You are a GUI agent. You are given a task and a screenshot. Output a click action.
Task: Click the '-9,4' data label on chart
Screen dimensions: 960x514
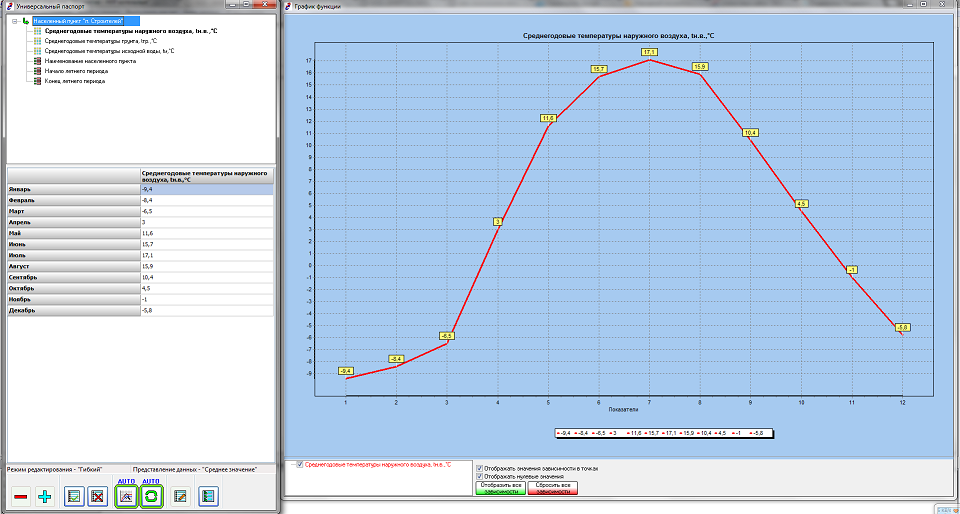pyautogui.click(x=346, y=371)
